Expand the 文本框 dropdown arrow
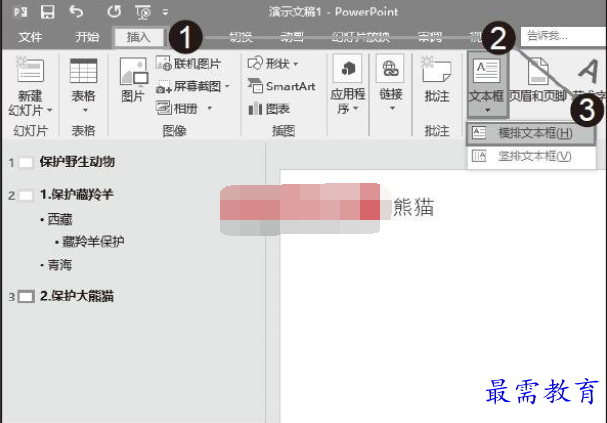 (487, 110)
